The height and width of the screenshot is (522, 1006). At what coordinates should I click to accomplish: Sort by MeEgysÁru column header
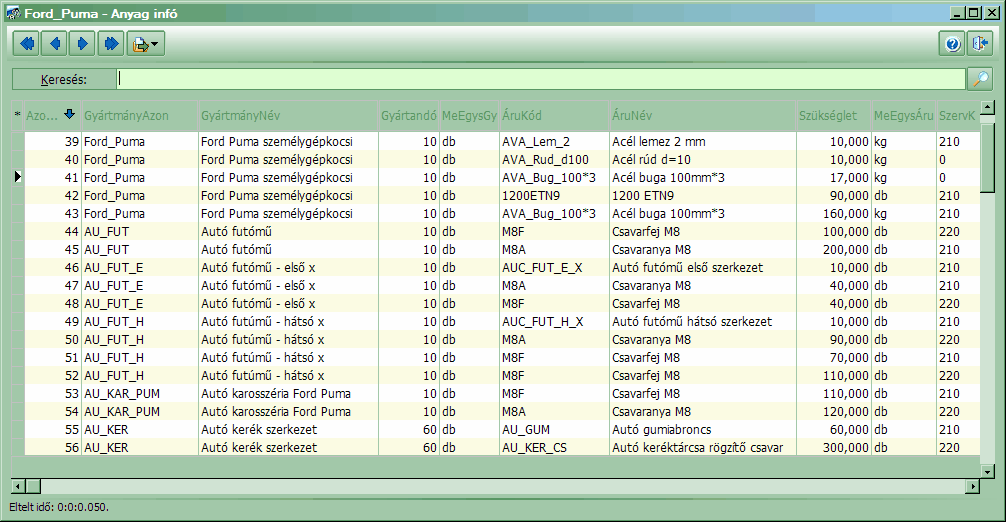click(903, 115)
